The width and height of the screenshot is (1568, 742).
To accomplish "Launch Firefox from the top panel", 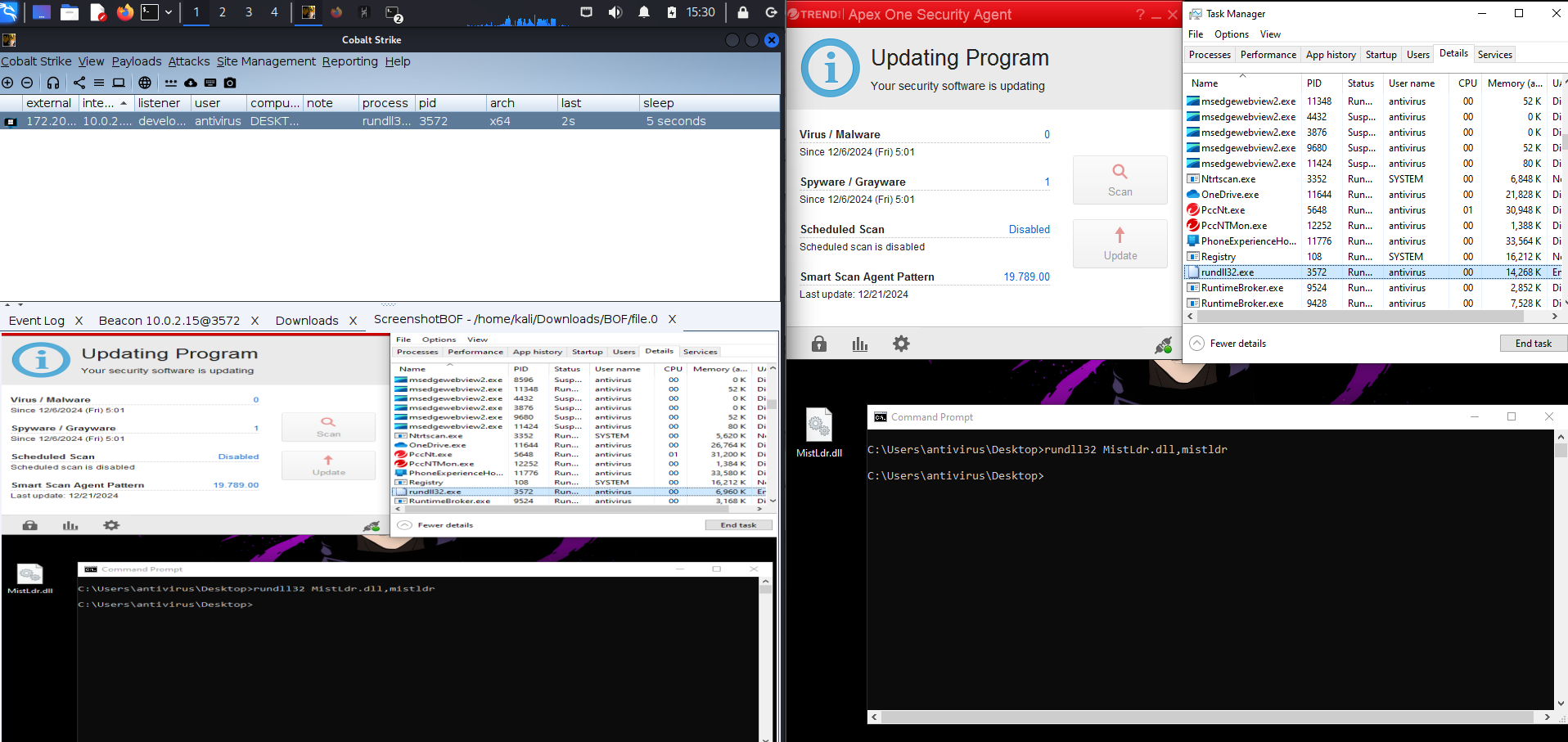I will [124, 12].
